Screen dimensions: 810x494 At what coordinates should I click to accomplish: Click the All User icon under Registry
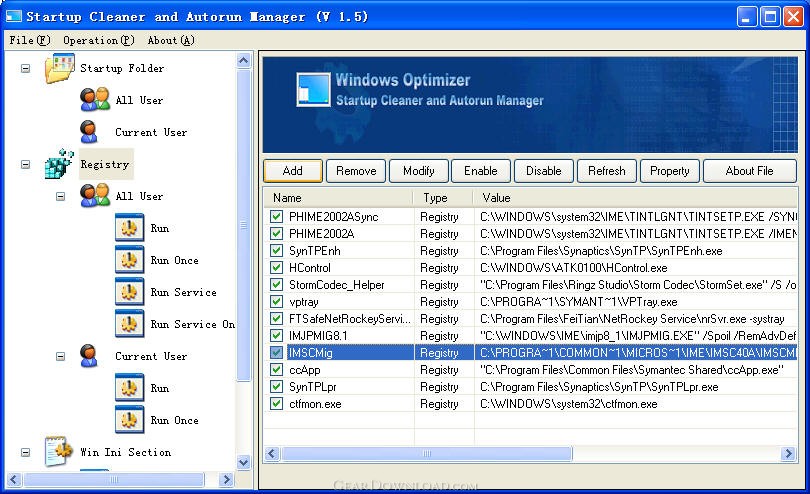(95, 196)
